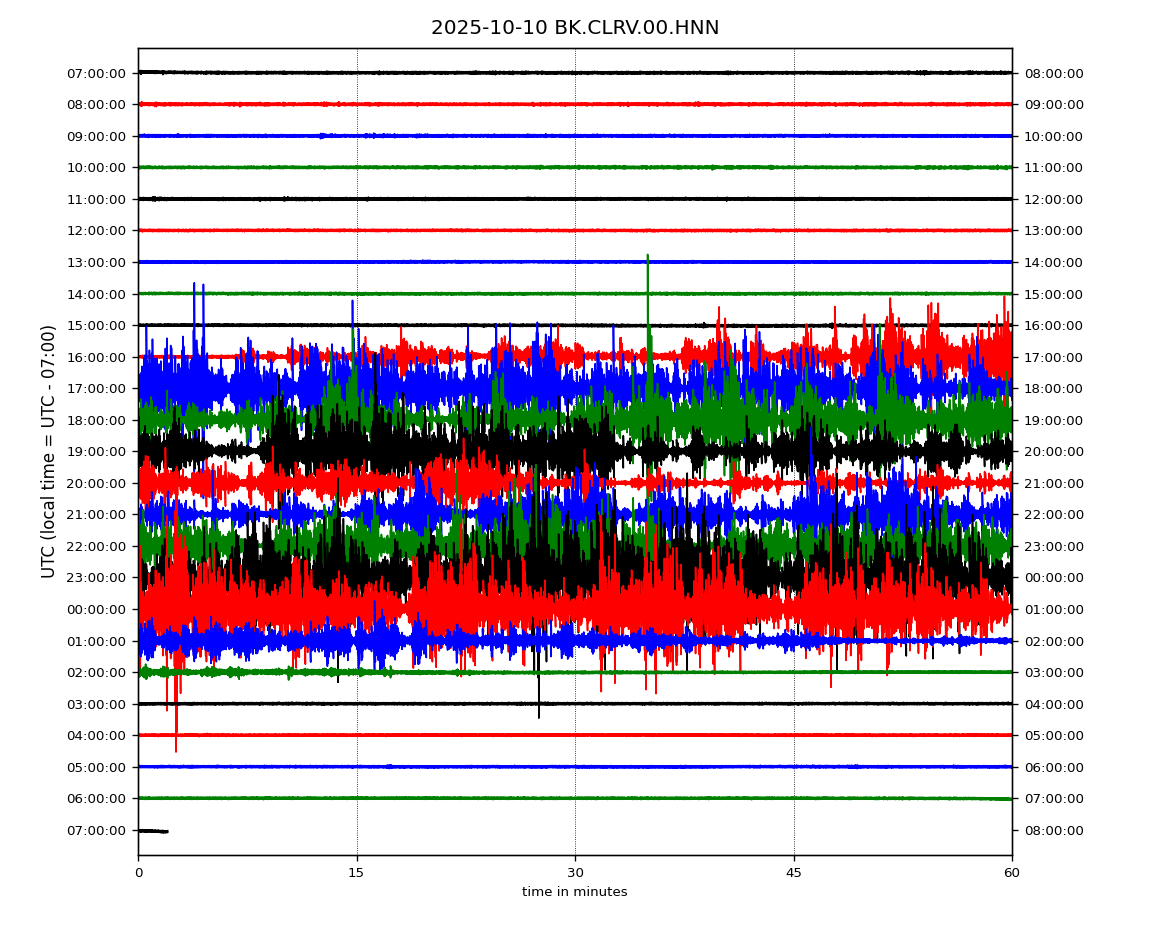Click the short black trace at the bottom 07:00:00 row

point(153,831)
